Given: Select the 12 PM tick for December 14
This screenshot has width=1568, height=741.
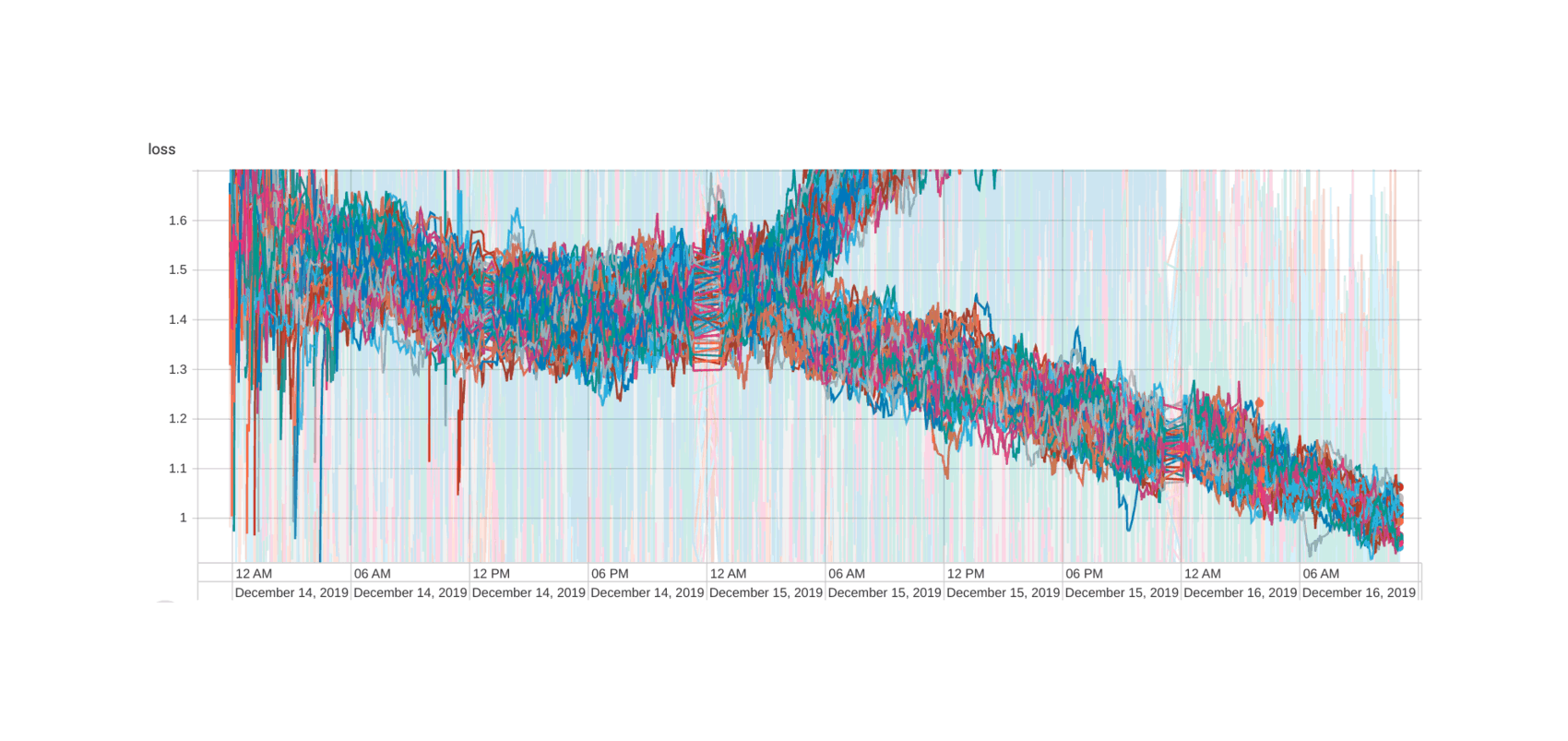Looking at the screenshot, I should [x=492, y=574].
